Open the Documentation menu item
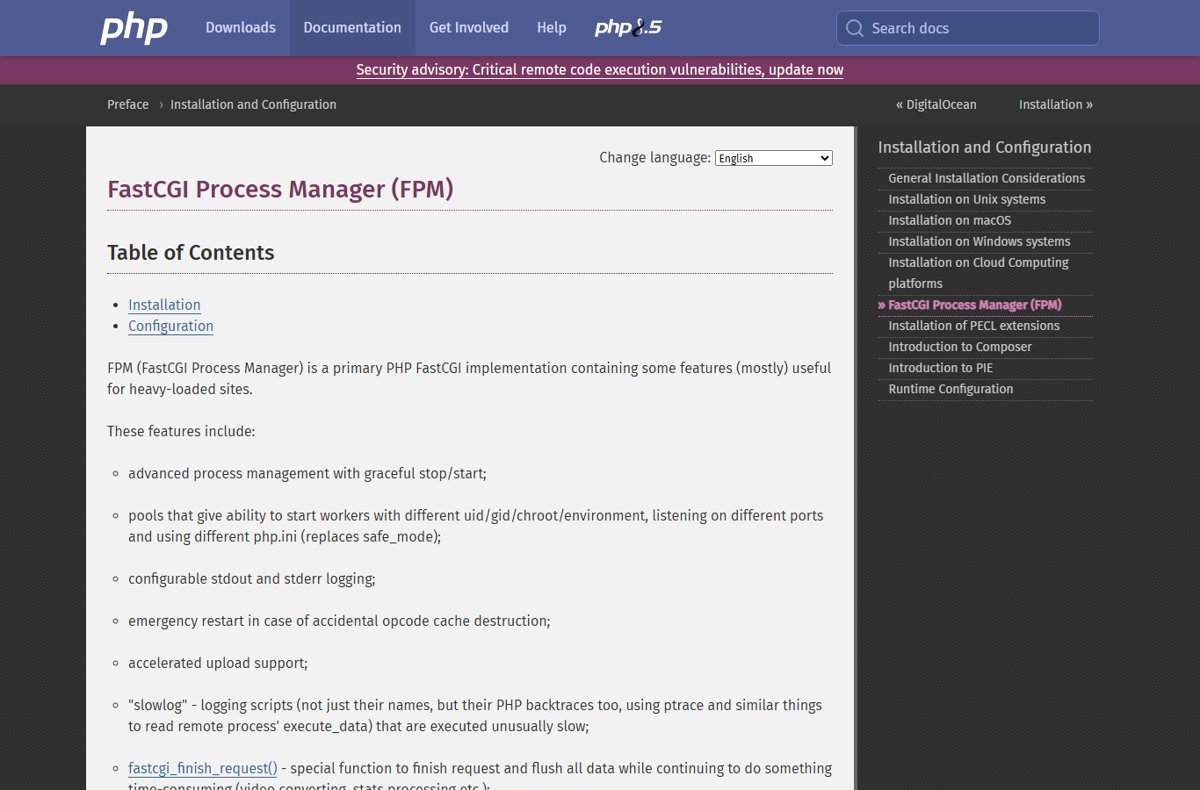Image resolution: width=1200 pixels, height=790 pixels. (352, 28)
